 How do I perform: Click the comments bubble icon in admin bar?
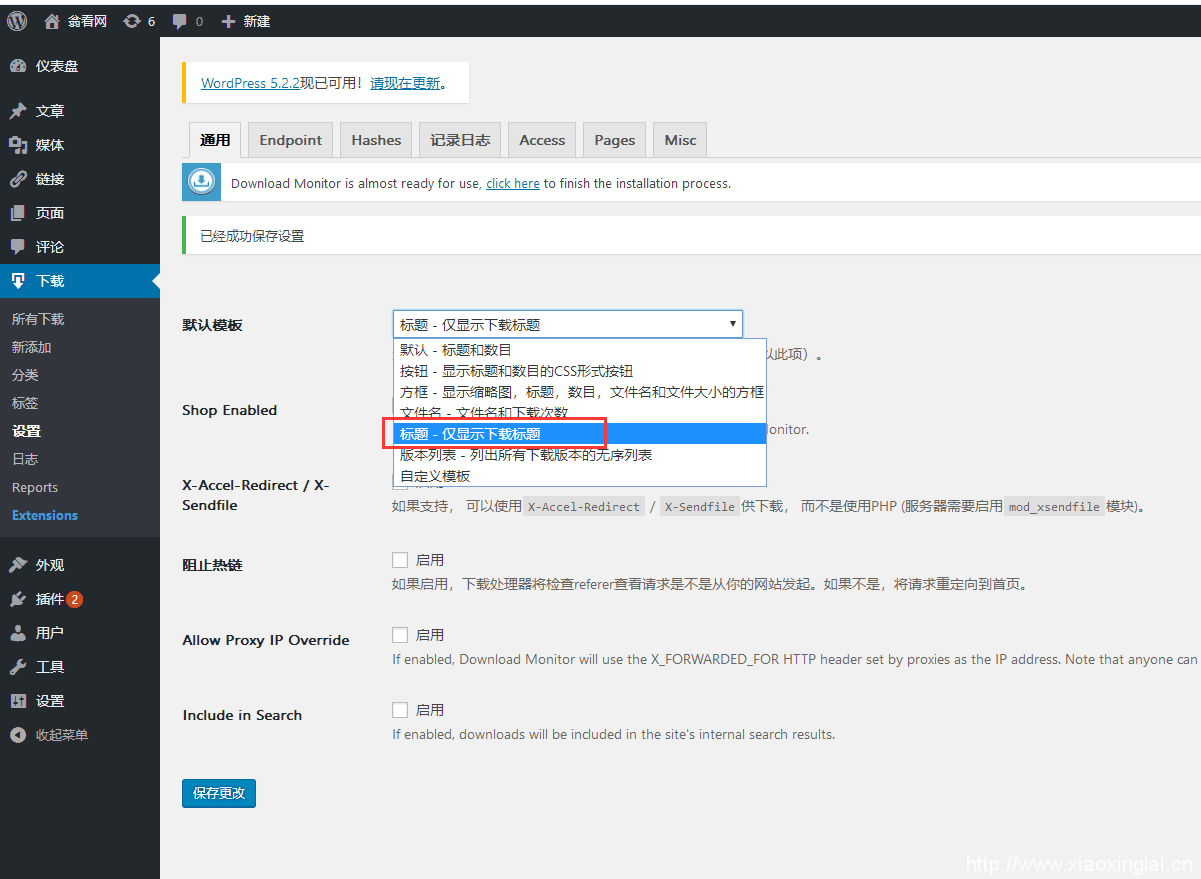tap(179, 21)
